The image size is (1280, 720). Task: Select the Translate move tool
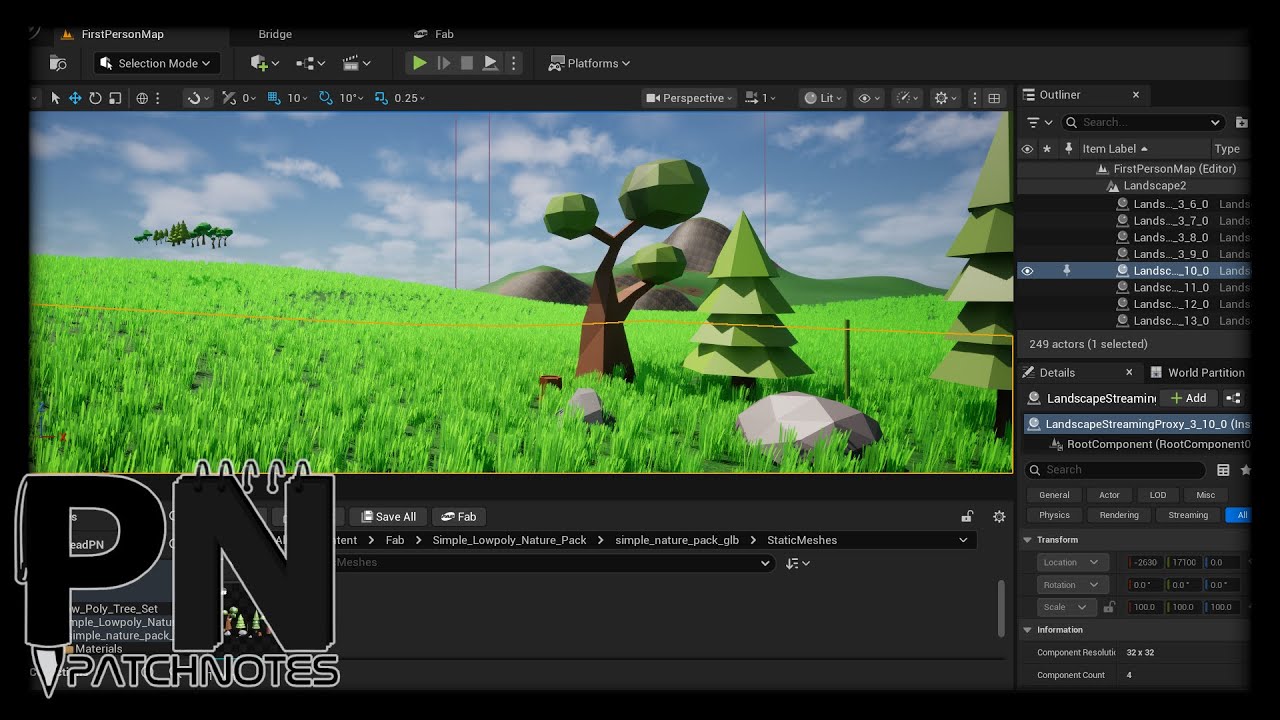pos(75,98)
